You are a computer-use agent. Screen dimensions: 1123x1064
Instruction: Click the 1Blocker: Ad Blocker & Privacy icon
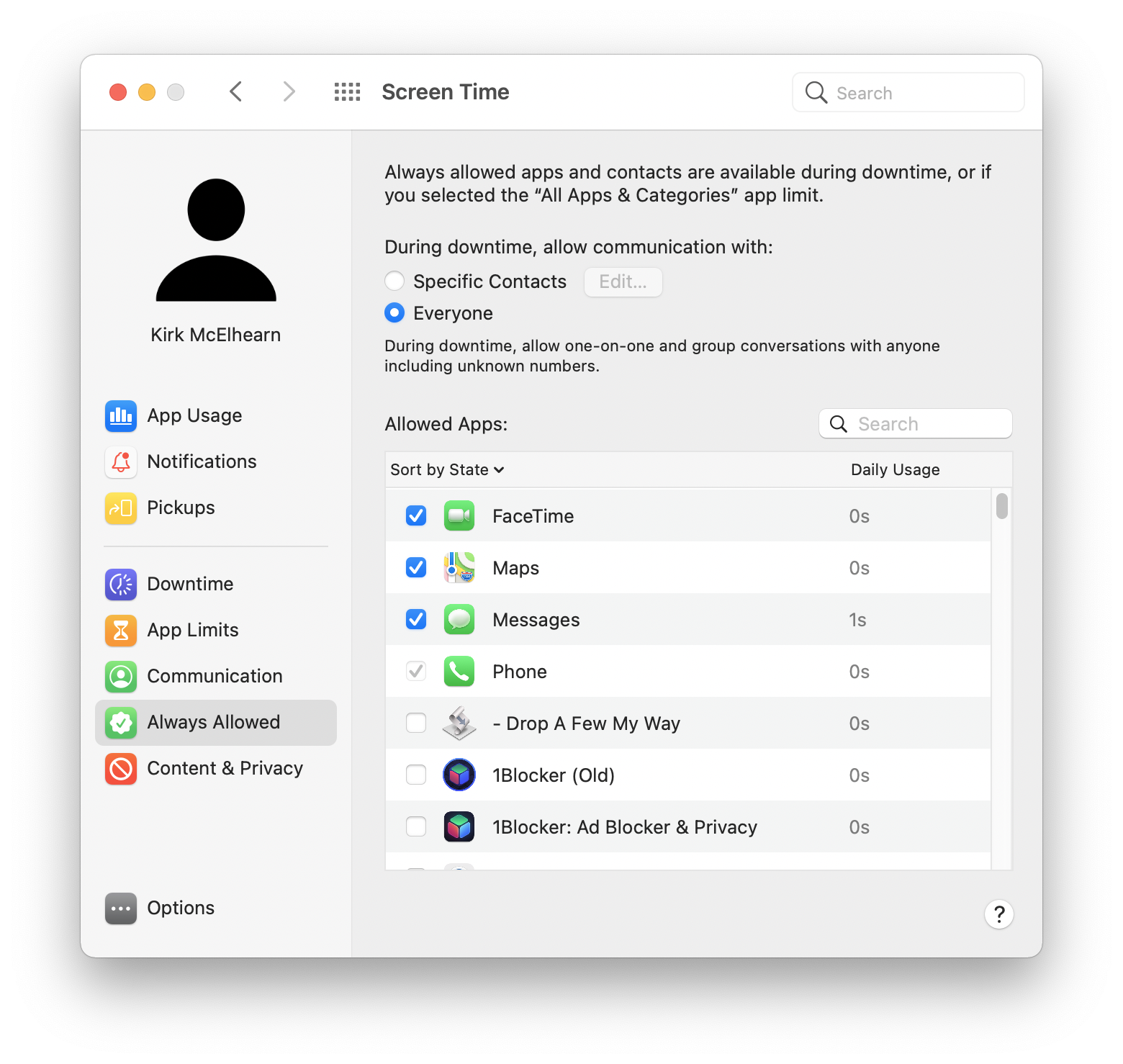[x=459, y=826]
